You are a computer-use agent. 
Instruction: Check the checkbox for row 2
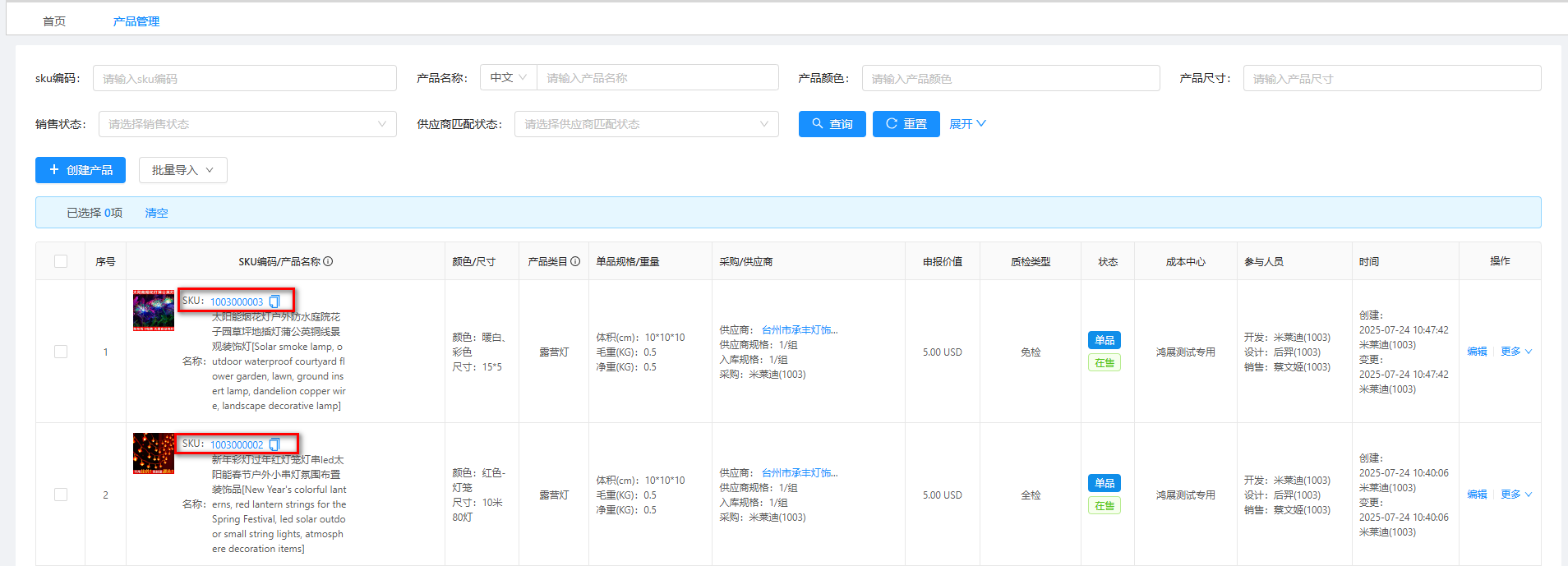coord(61,495)
